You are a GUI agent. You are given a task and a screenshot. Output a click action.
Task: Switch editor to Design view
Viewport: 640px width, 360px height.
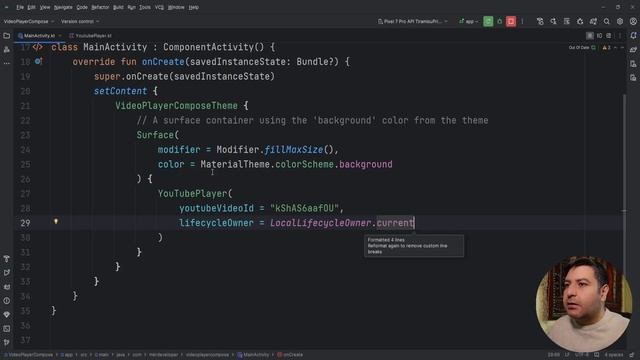(609, 36)
